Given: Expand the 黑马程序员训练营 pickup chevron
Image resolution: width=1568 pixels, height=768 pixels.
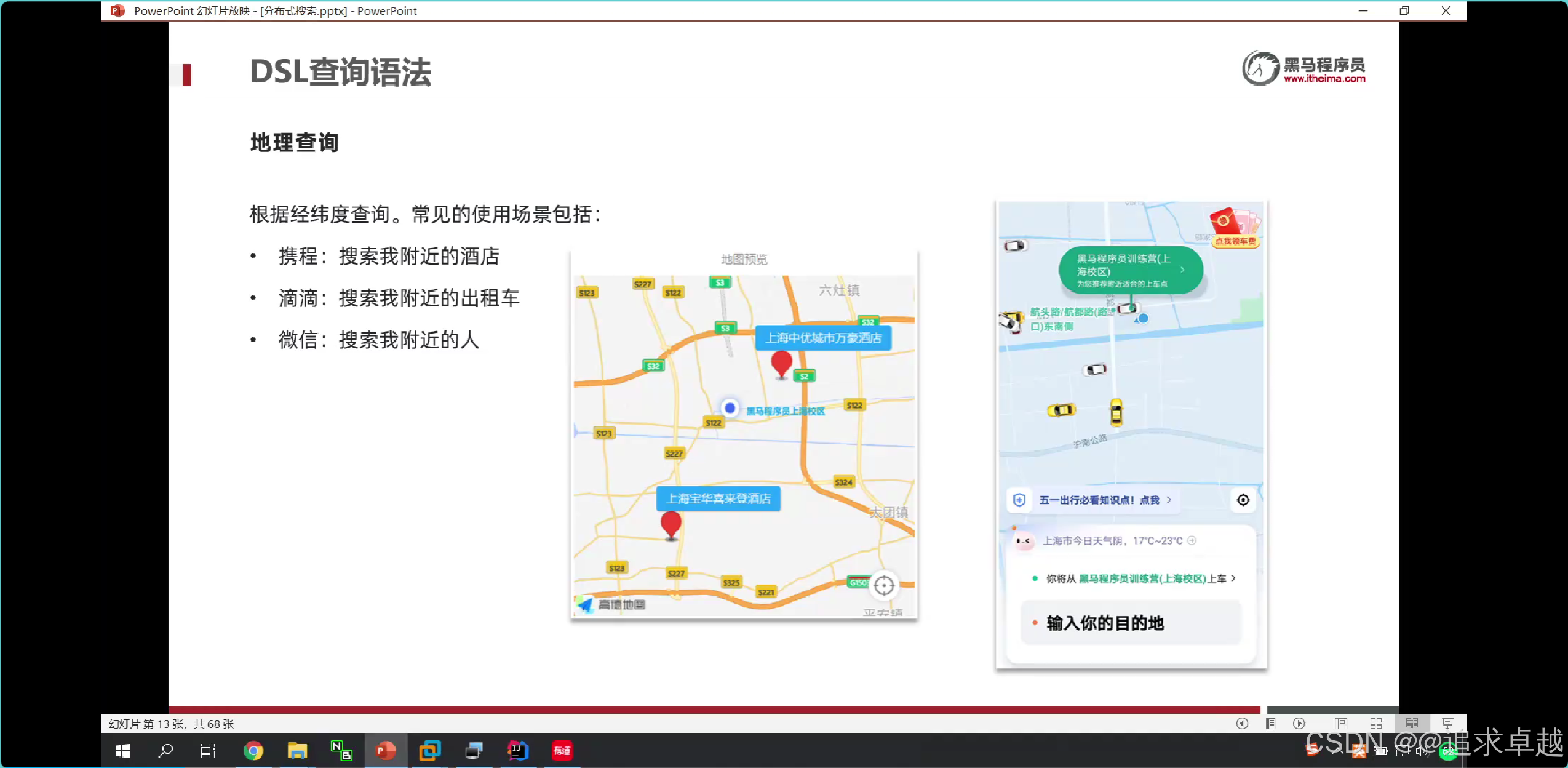Looking at the screenshot, I should (1182, 270).
